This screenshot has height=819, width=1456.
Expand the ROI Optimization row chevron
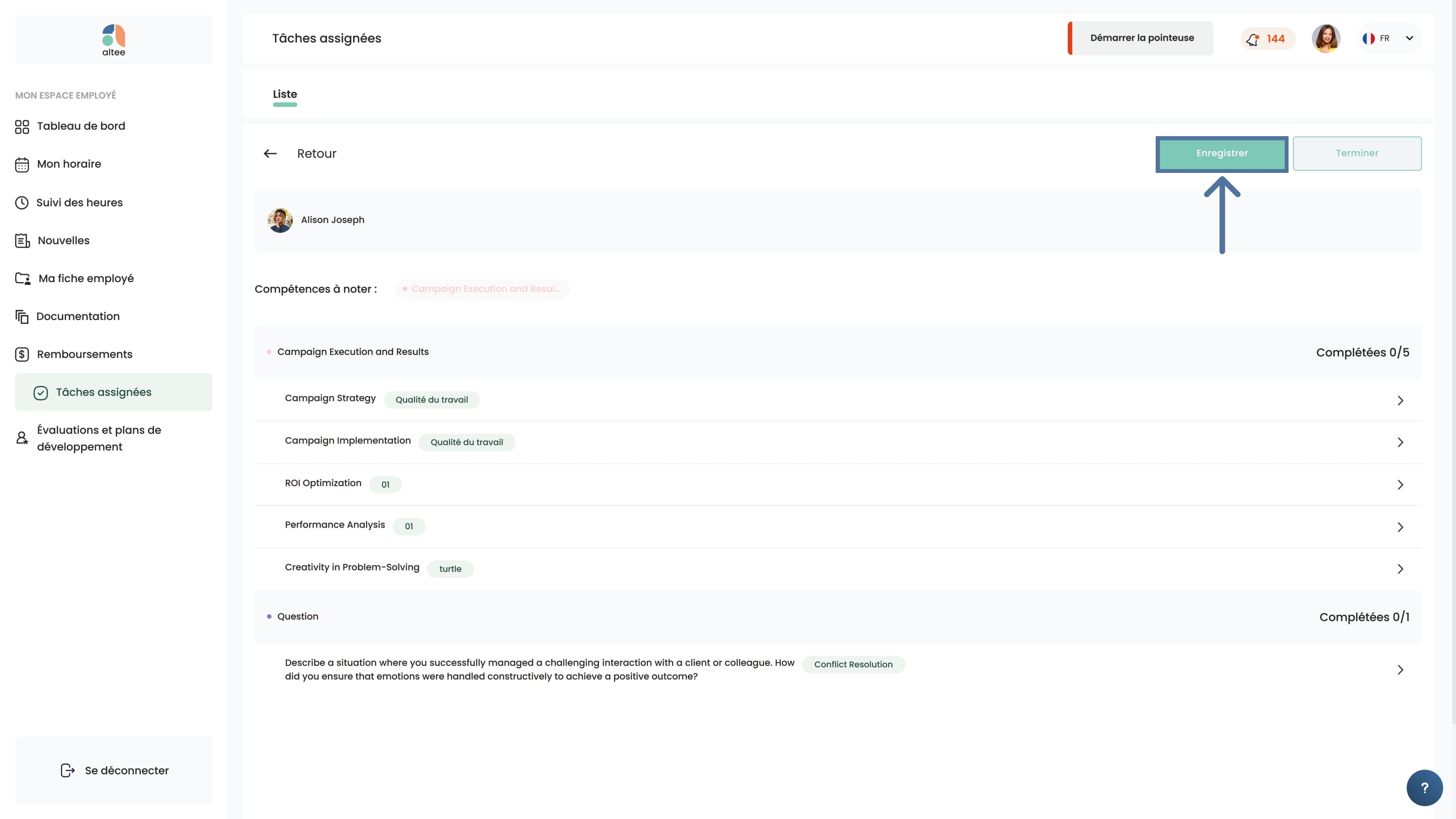click(1400, 485)
